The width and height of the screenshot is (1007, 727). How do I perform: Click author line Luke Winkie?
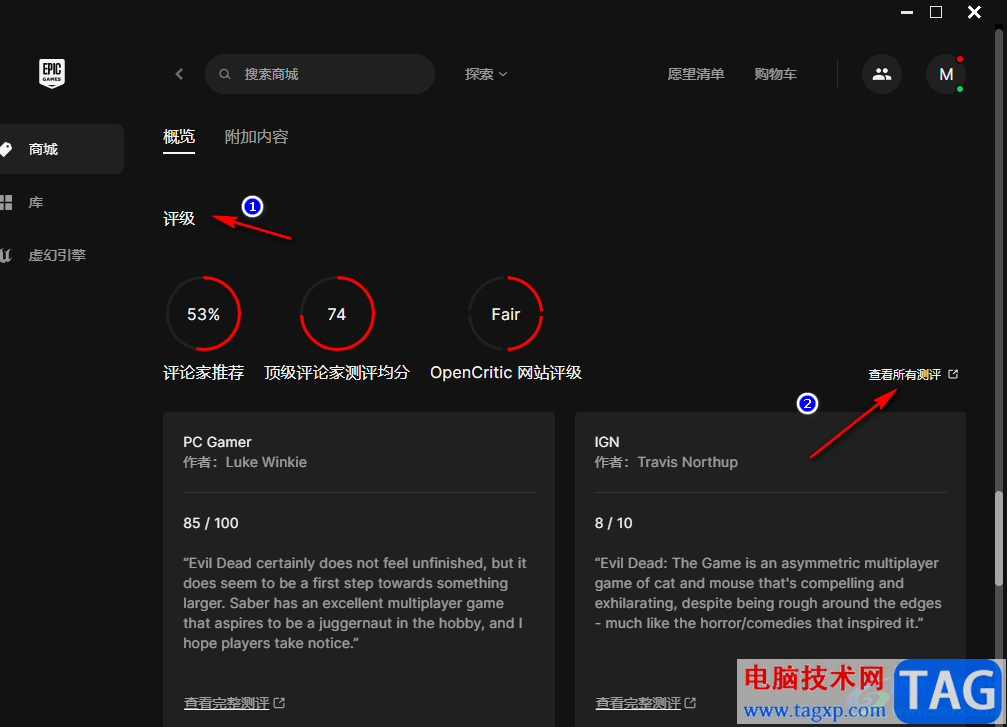pyautogui.click(x=245, y=462)
